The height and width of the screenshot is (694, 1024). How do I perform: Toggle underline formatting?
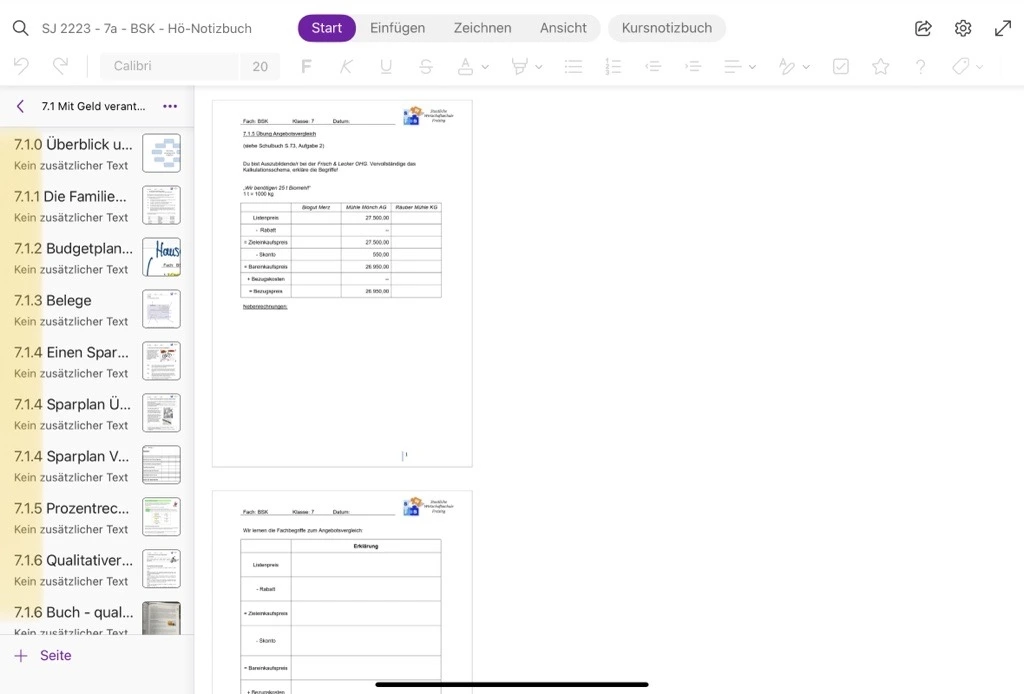[x=386, y=67]
